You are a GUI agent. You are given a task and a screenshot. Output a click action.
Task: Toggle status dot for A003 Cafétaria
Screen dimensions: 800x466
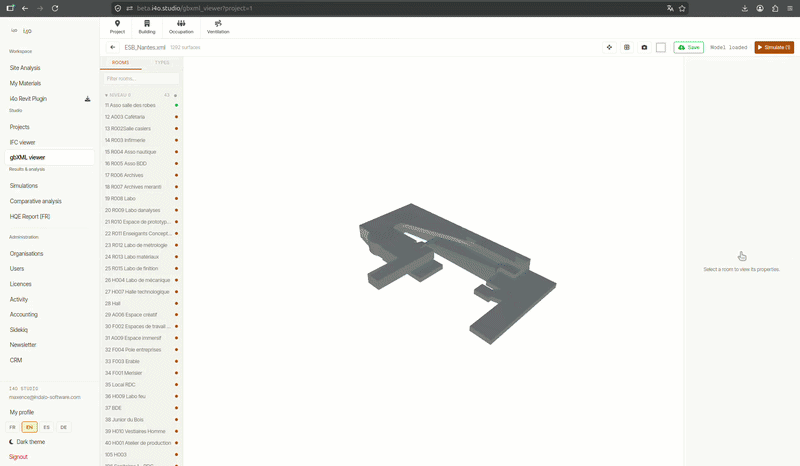pos(177,117)
